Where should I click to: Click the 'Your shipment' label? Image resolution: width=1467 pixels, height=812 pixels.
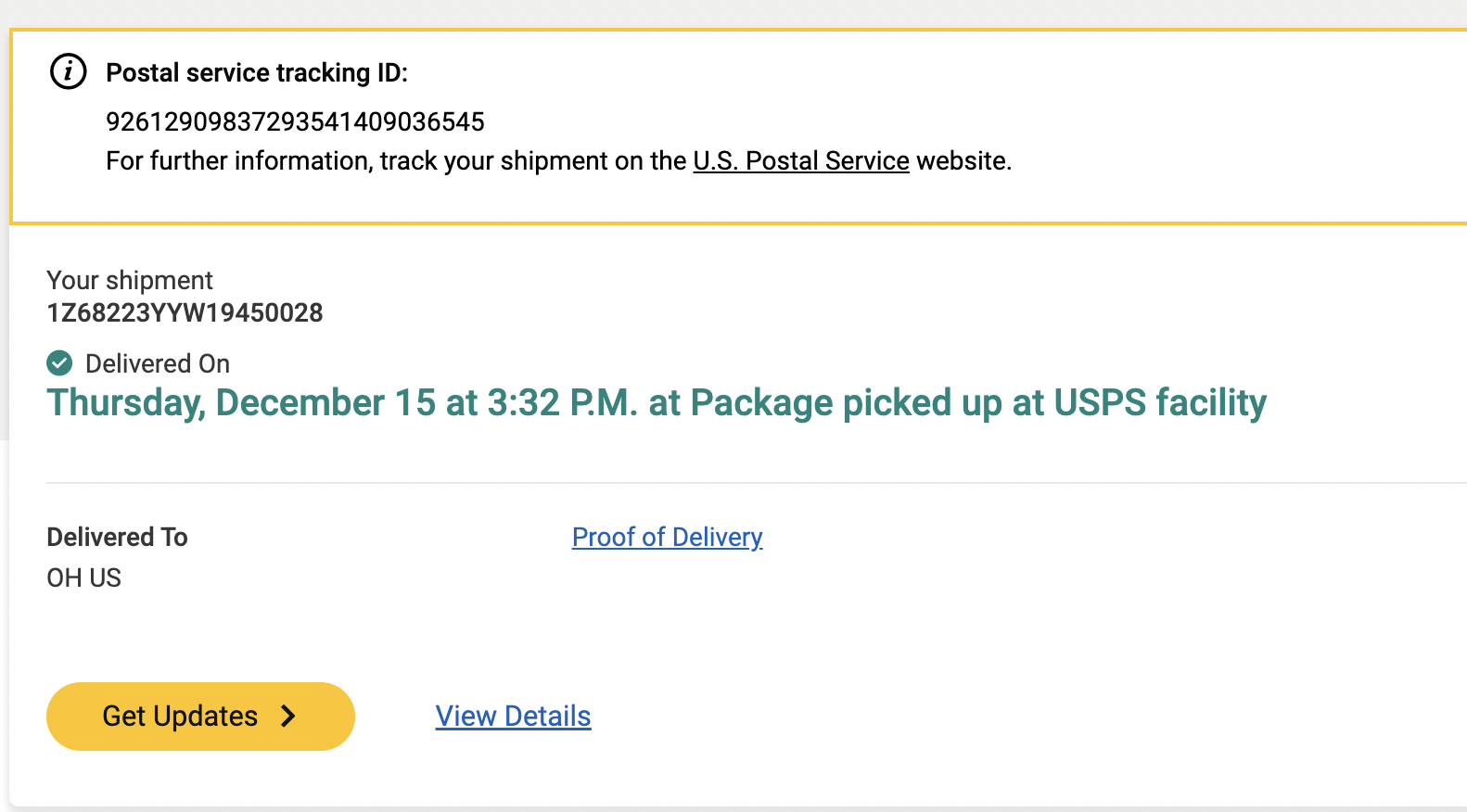click(130, 280)
